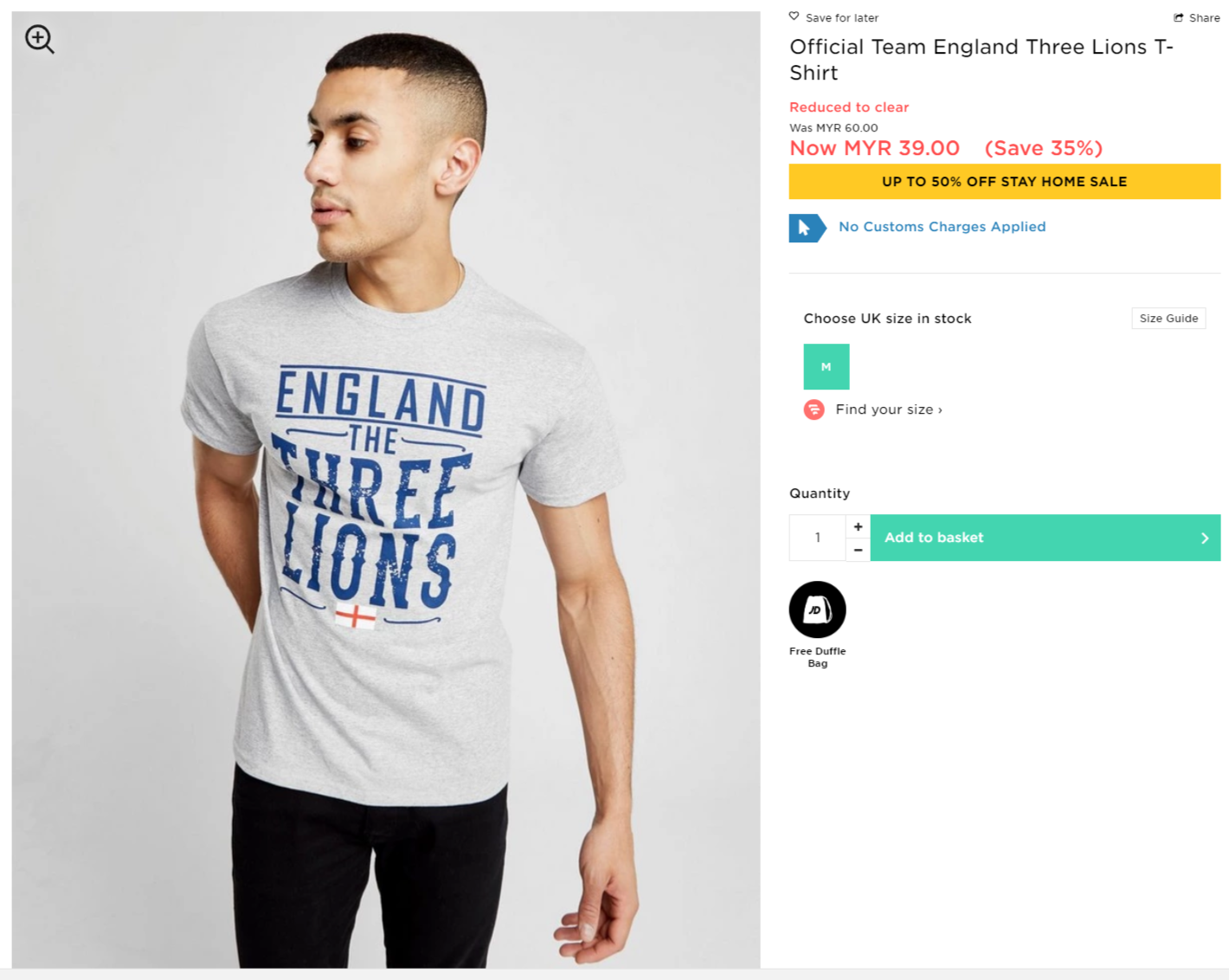Decrease quantity with the minus button
The image size is (1229, 980).
tap(858, 550)
